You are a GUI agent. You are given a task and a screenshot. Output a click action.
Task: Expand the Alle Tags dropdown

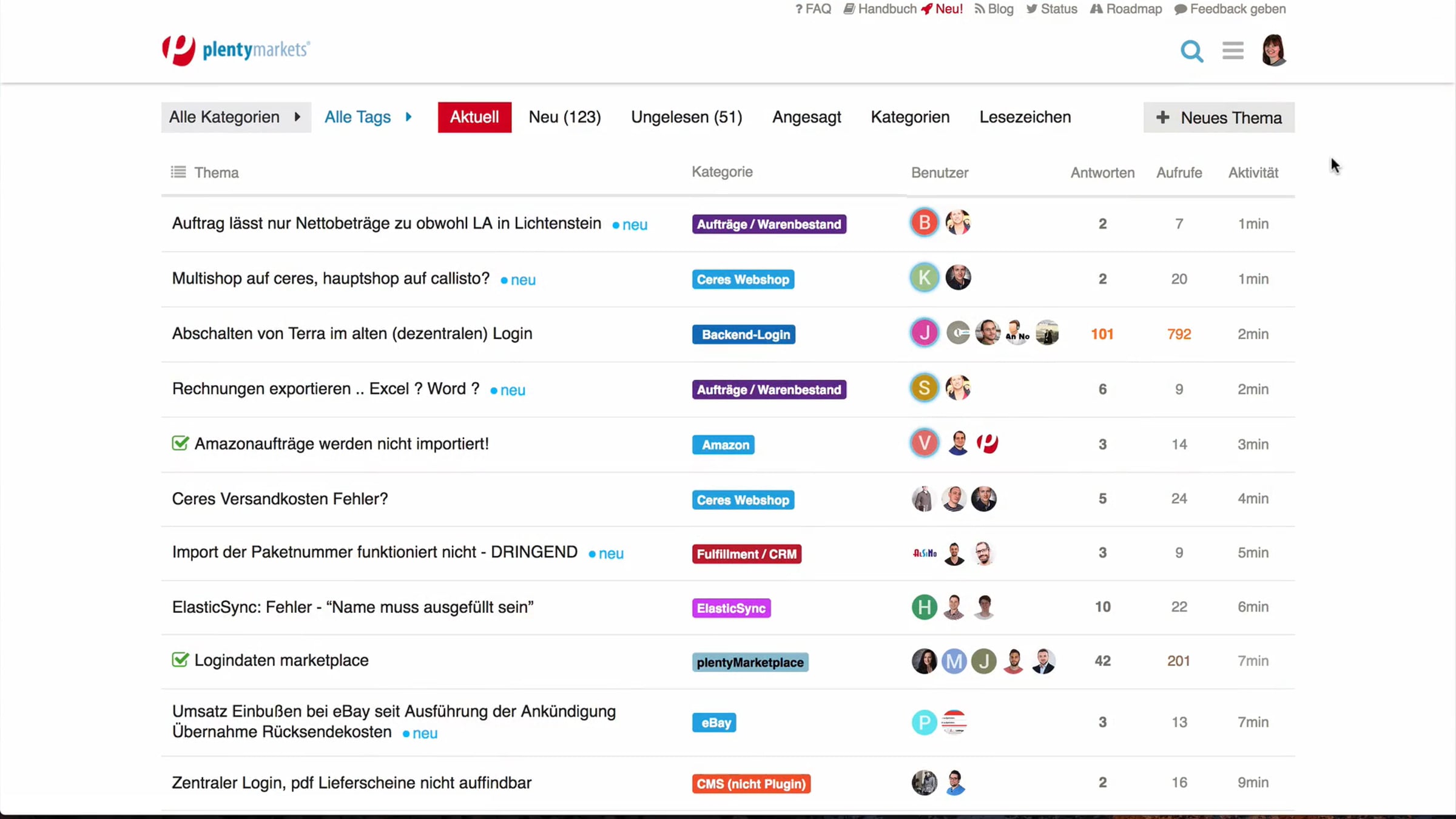[368, 117]
